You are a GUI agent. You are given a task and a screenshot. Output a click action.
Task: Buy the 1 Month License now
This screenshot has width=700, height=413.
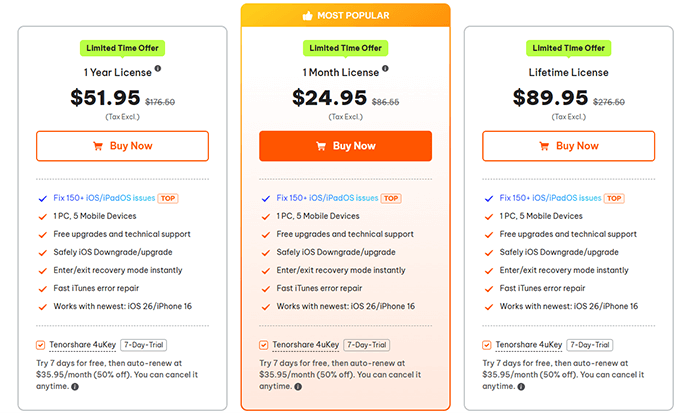345,146
